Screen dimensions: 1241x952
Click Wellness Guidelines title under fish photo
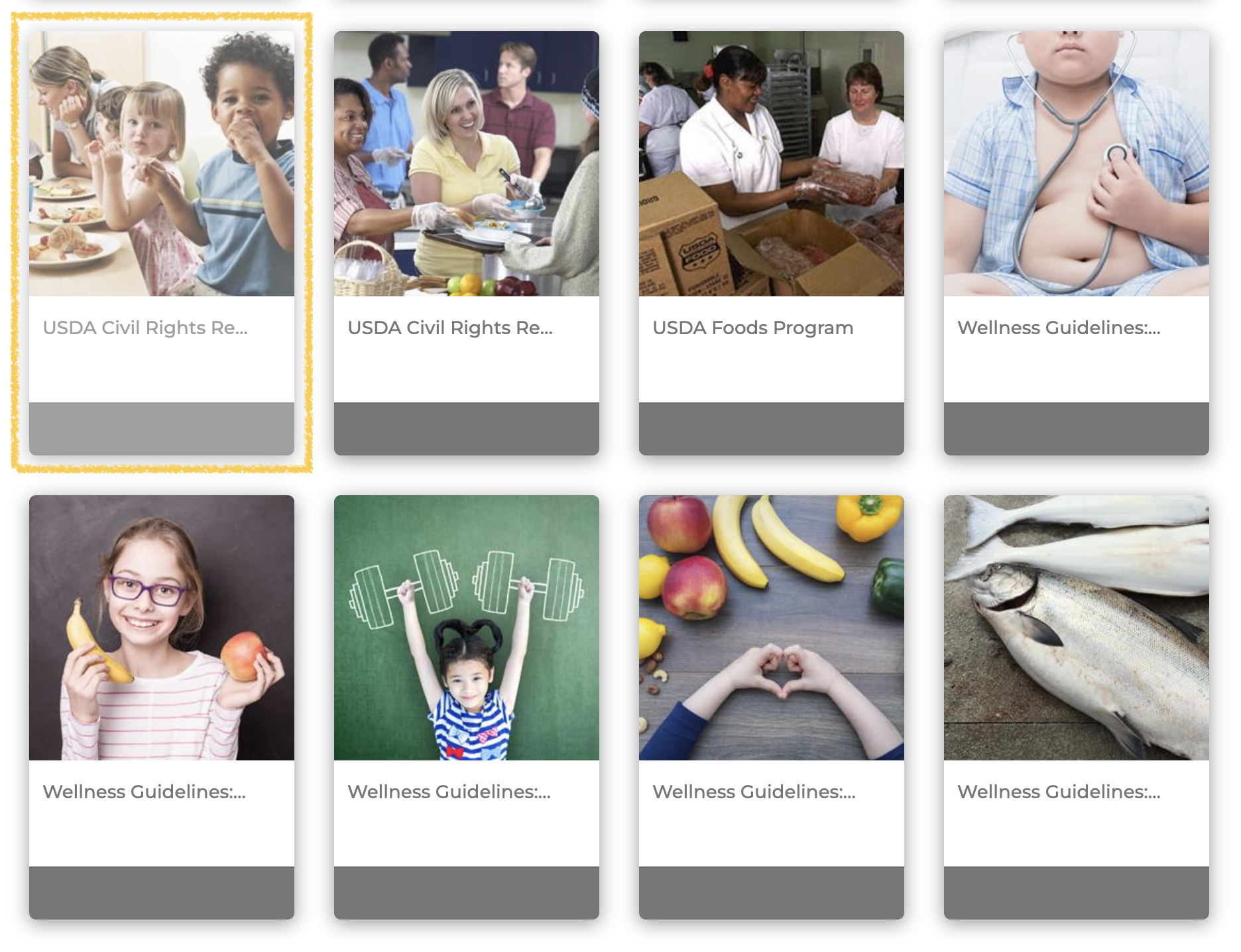pos(1059,792)
